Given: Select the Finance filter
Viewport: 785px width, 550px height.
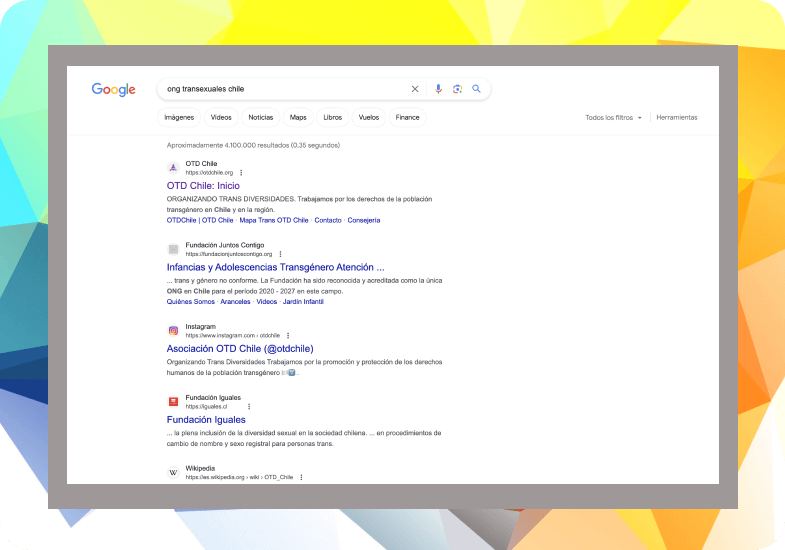Looking at the screenshot, I should click(x=408, y=118).
